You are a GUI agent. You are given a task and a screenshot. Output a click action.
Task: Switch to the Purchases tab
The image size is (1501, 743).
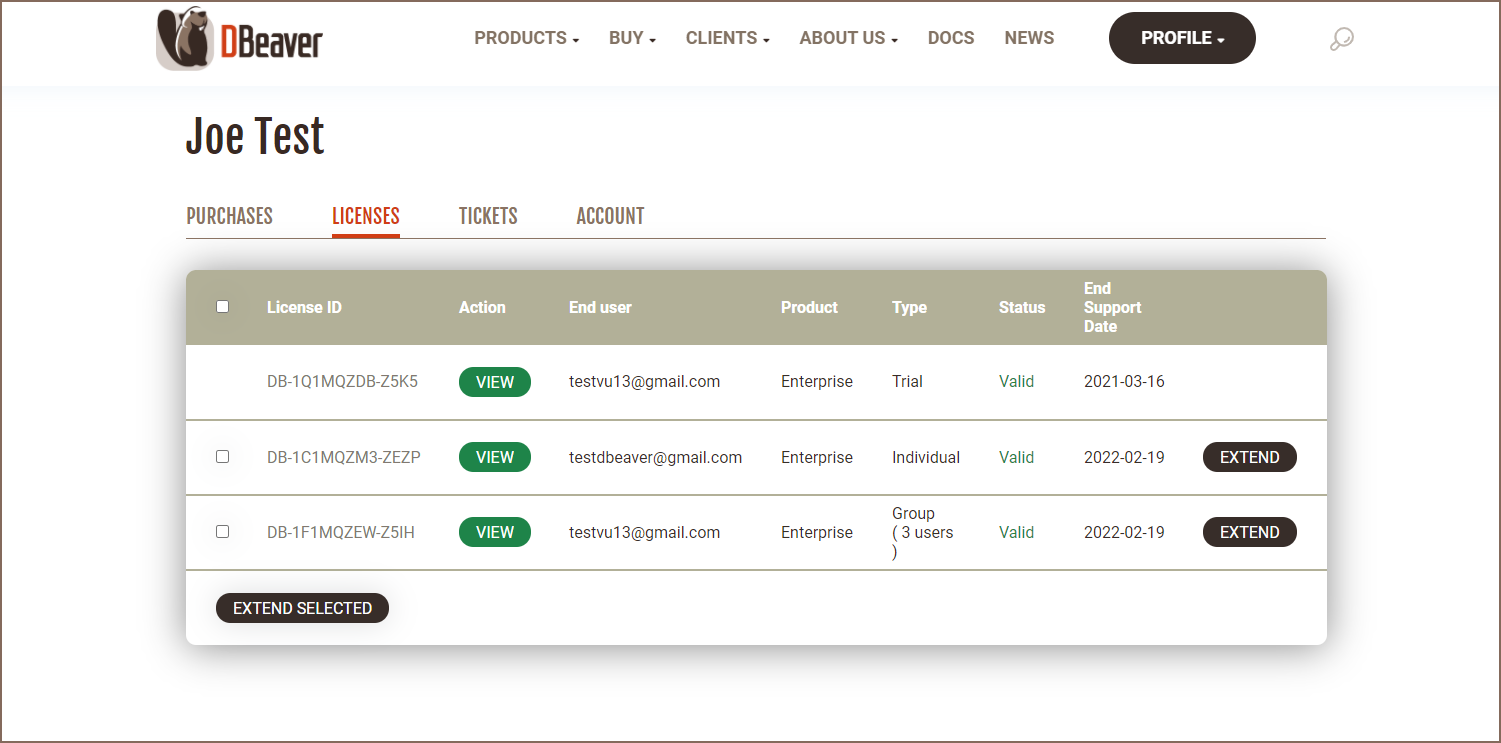229,216
